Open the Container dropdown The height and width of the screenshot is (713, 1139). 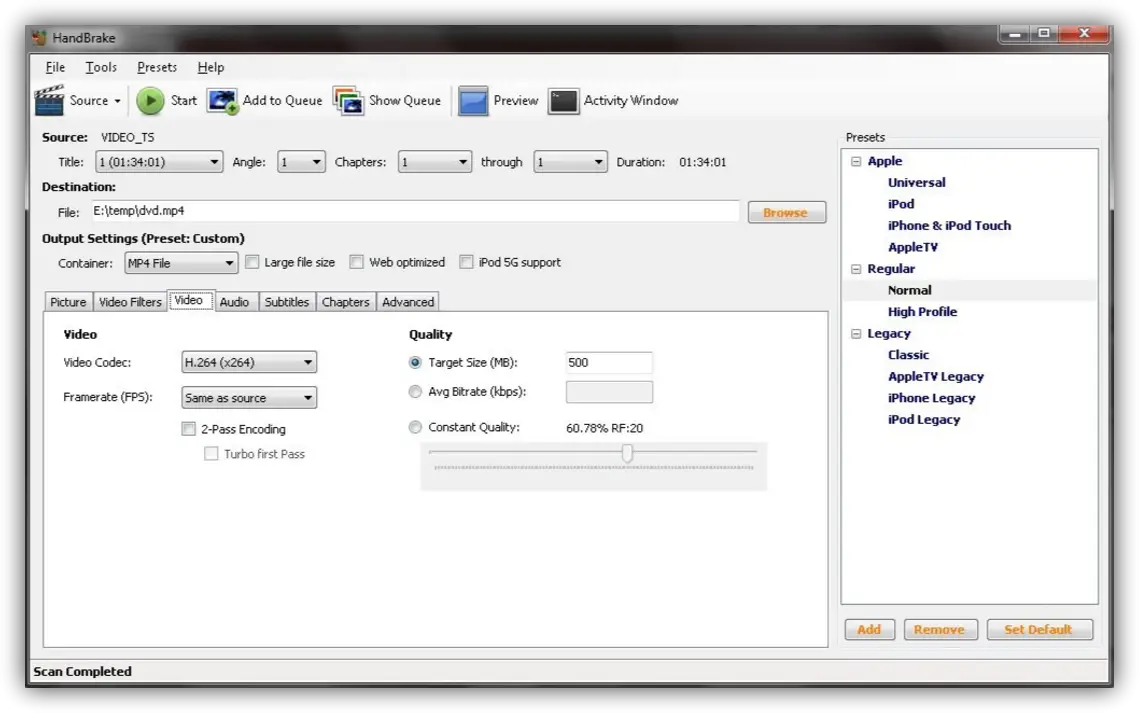[x=181, y=263]
